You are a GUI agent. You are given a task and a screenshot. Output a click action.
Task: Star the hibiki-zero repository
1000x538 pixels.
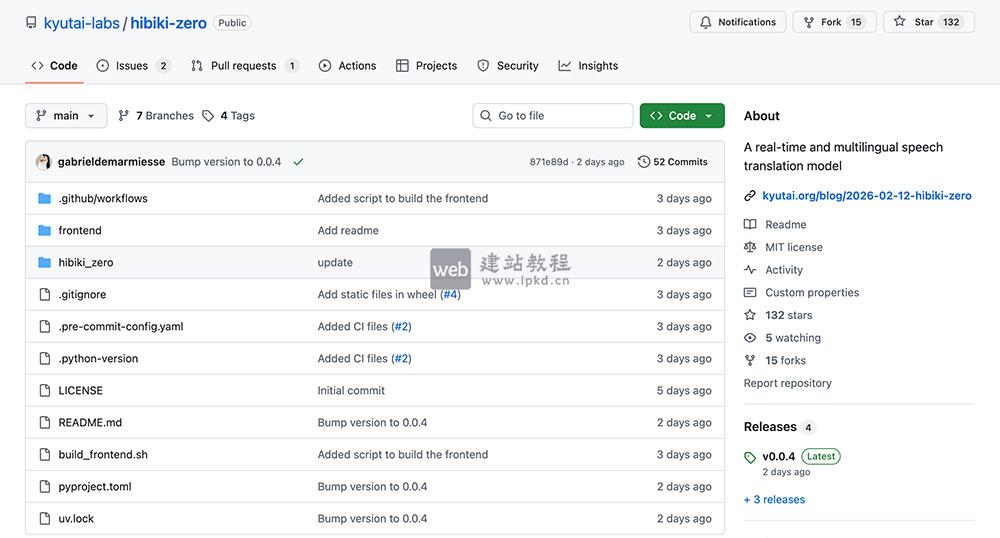tap(928, 22)
